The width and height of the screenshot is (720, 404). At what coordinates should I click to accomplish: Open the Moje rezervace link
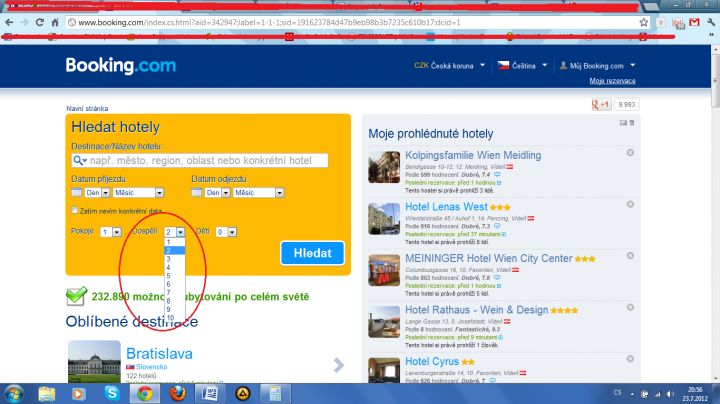[x=613, y=81]
